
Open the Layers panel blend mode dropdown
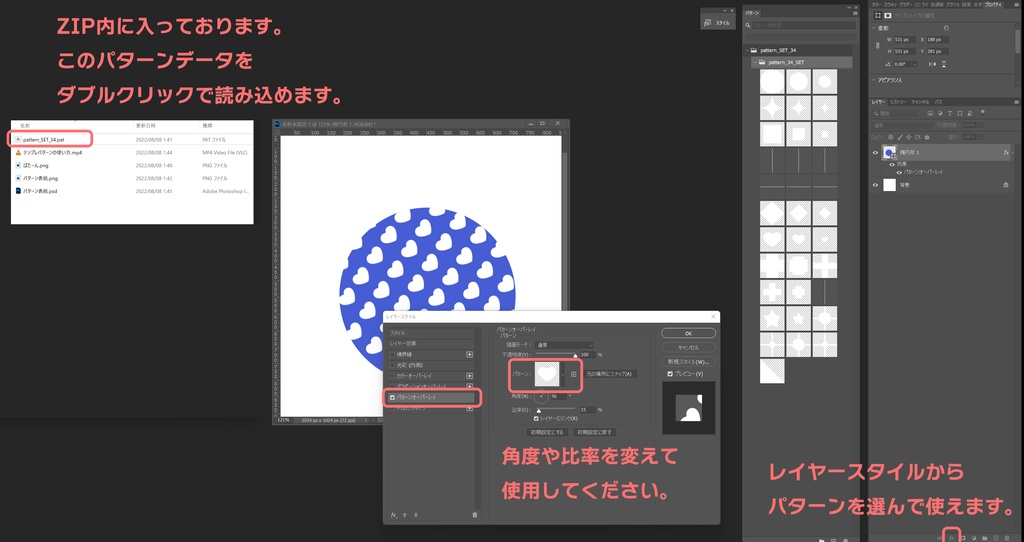click(x=902, y=125)
